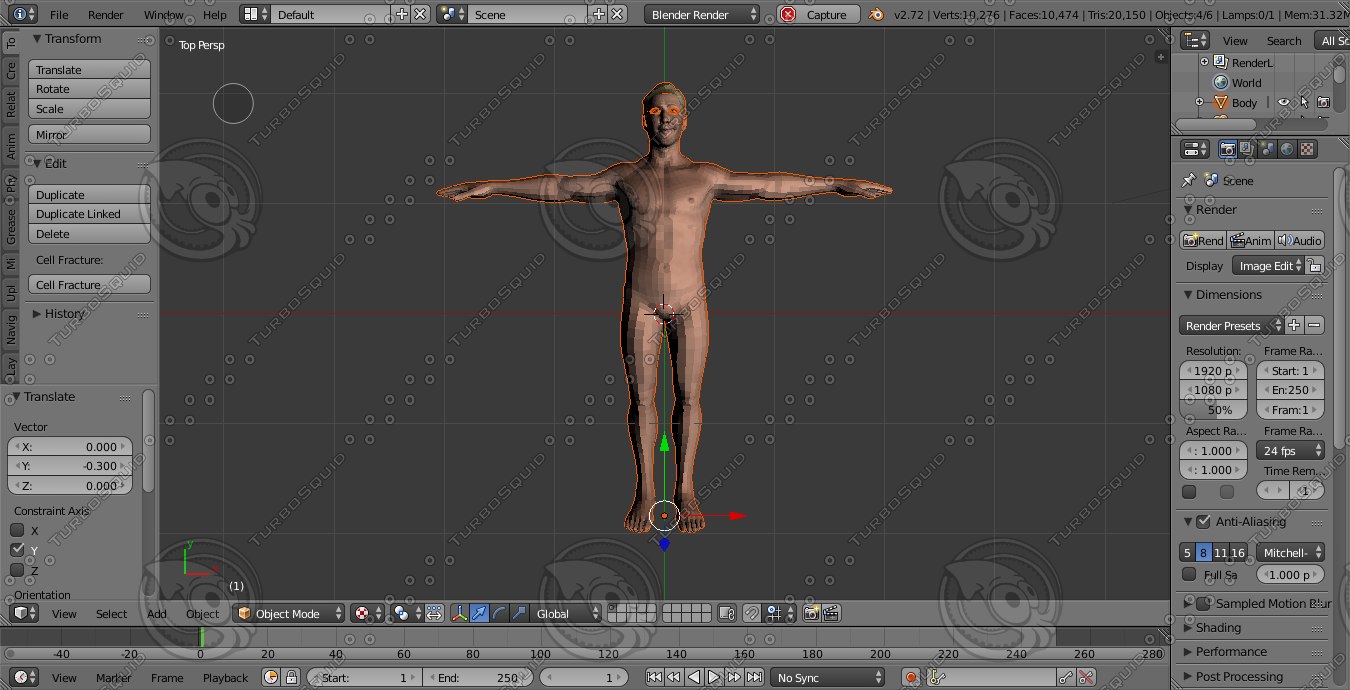
Task: Add a render preset with plus
Action: (x=1293, y=325)
